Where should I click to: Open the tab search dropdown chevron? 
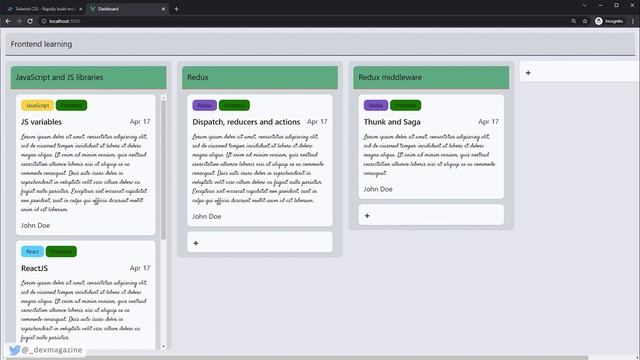pos(584,5)
